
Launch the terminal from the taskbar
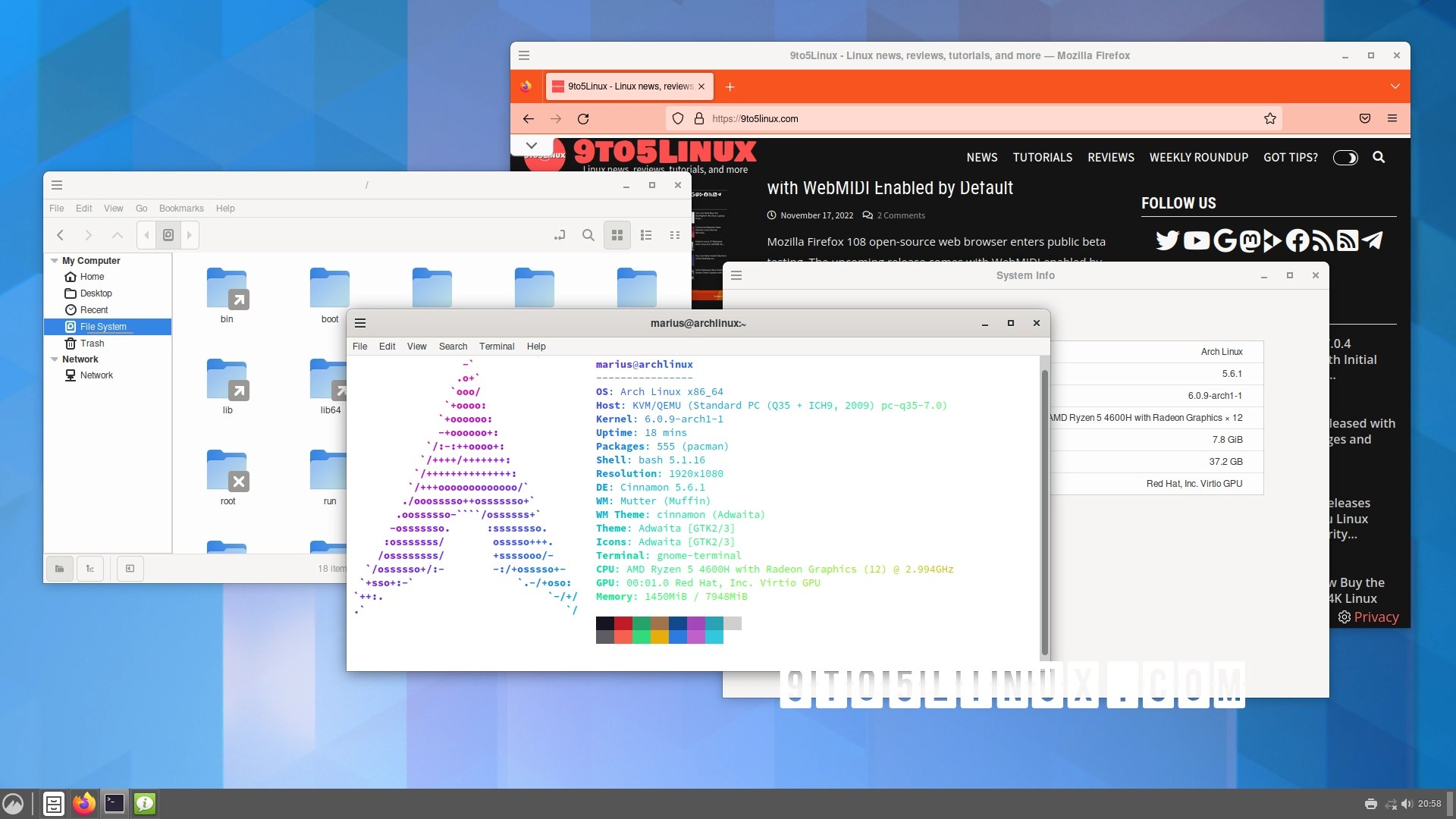point(115,803)
